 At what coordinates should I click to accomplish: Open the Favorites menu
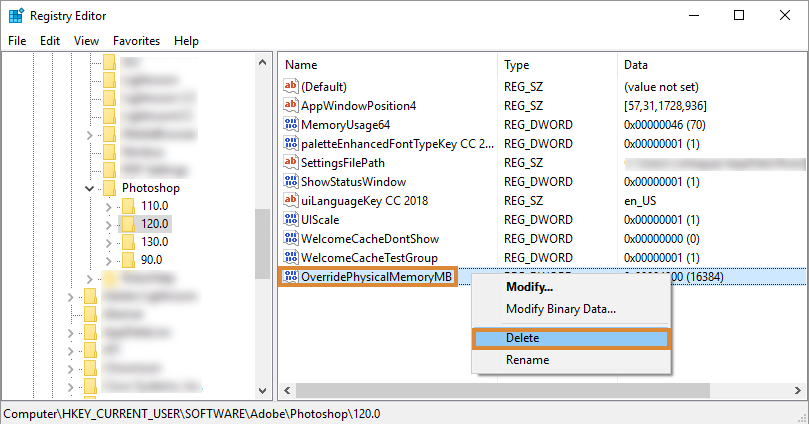pos(136,41)
